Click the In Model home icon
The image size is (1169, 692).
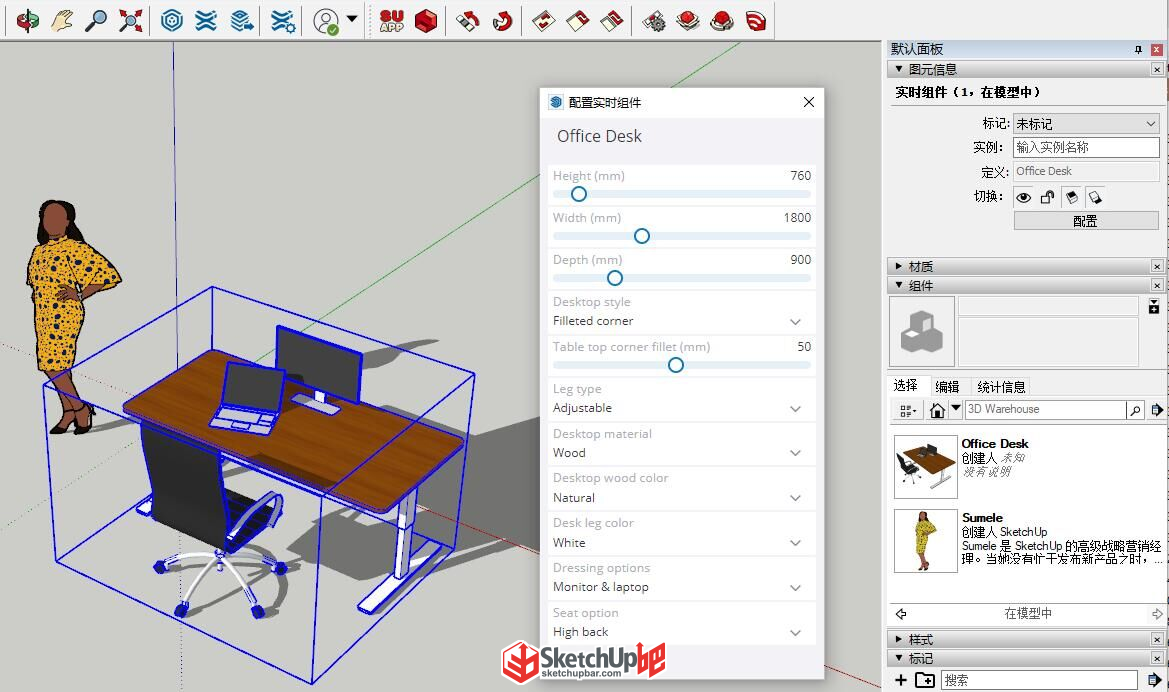(937, 410)
